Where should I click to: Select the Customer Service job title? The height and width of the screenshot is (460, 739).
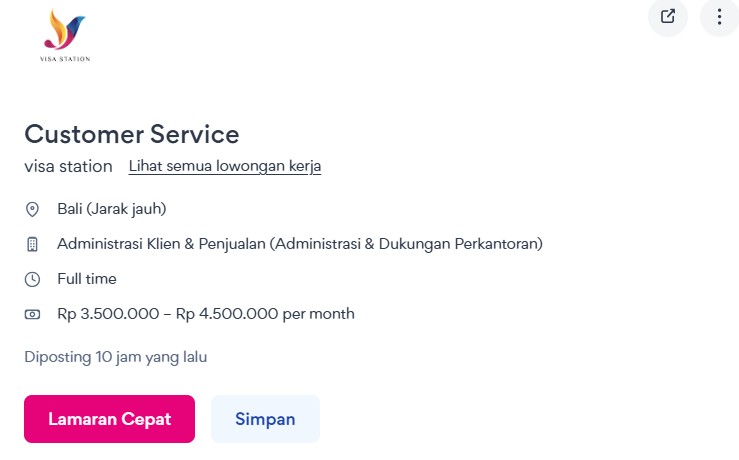tap(132, 134)
